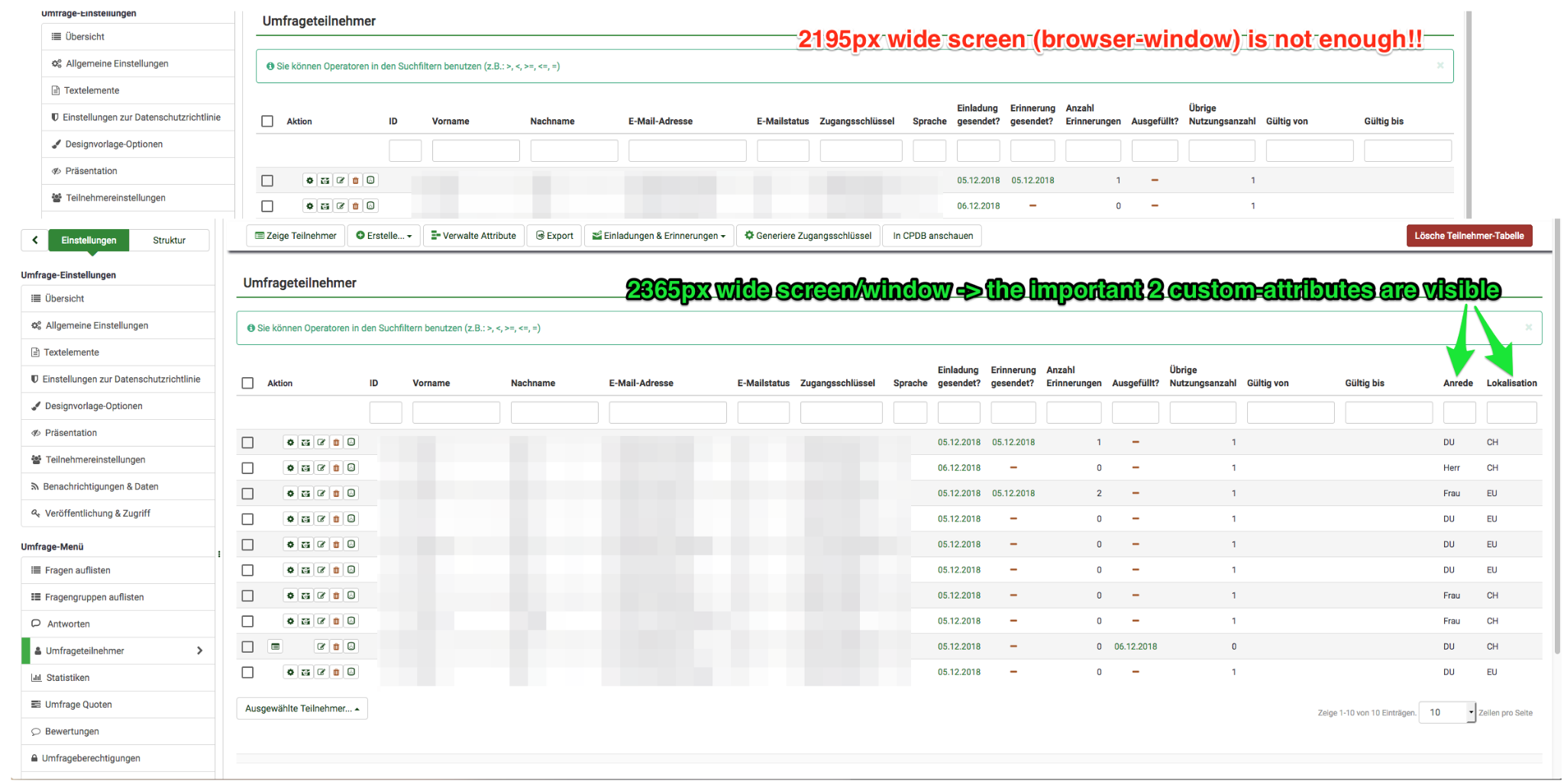Upper screenshot: click envelope icon in 06.12.2018 row
Image resolution: width=1564 pixels, height=784 pixels.
(325, 206)
